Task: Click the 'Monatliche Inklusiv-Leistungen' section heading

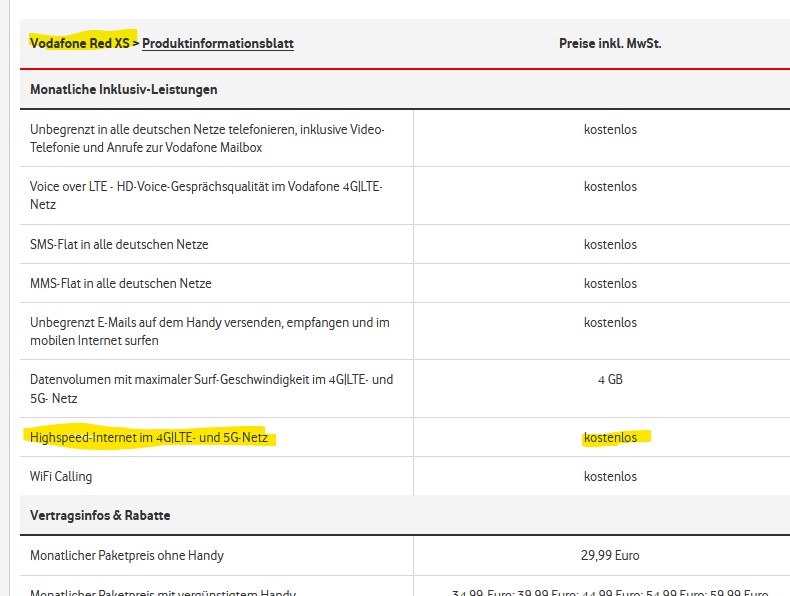Action: pos(123,90)
